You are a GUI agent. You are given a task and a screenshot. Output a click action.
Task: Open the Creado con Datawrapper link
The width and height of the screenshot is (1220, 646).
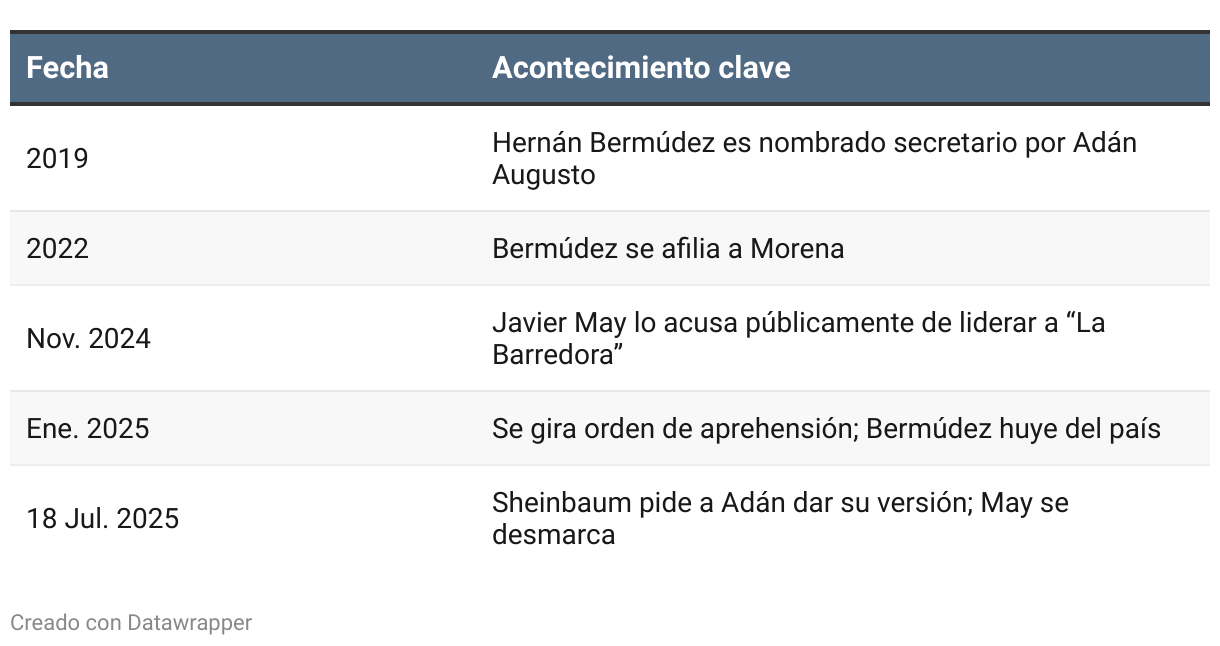131,622
